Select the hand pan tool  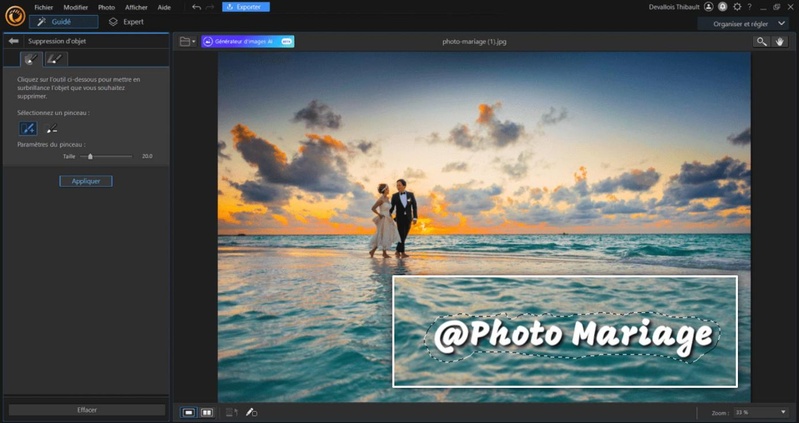coord(781,42)
